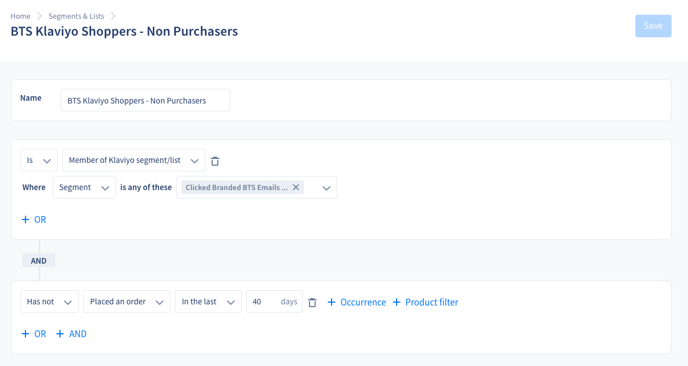The height and width of the screenshot is (366, 688).
Task: Delete the Klaviyo segment/list condition via trash icon
Action: click(x=215, y=161)
